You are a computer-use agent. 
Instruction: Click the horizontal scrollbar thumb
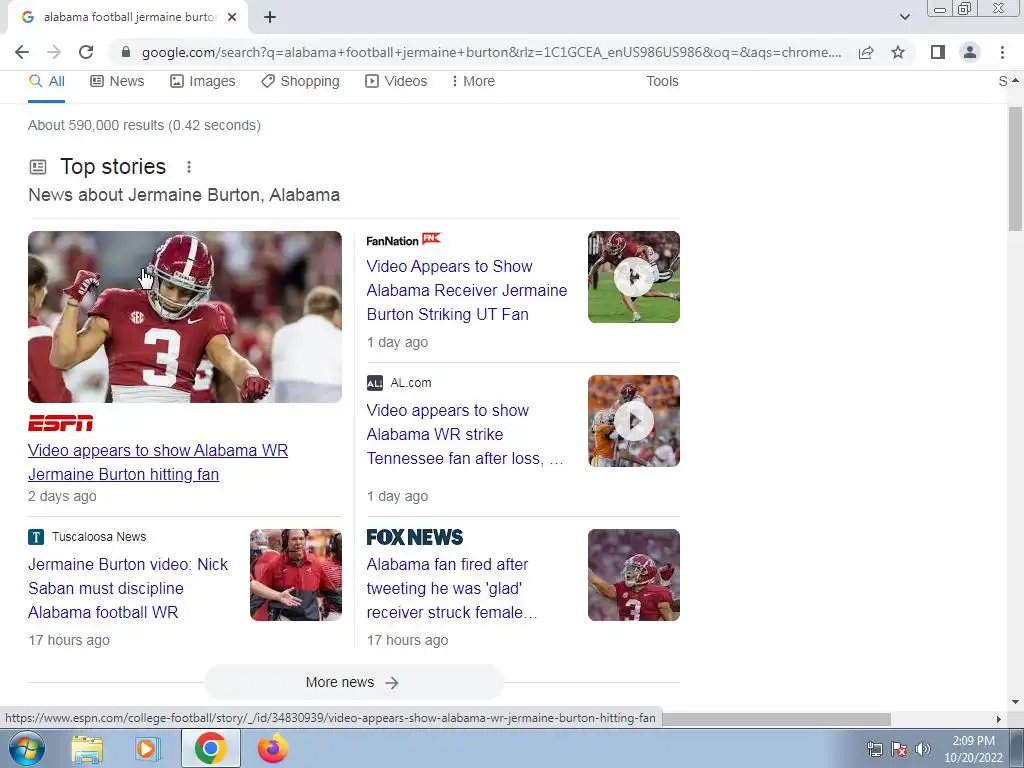(776, 719)
